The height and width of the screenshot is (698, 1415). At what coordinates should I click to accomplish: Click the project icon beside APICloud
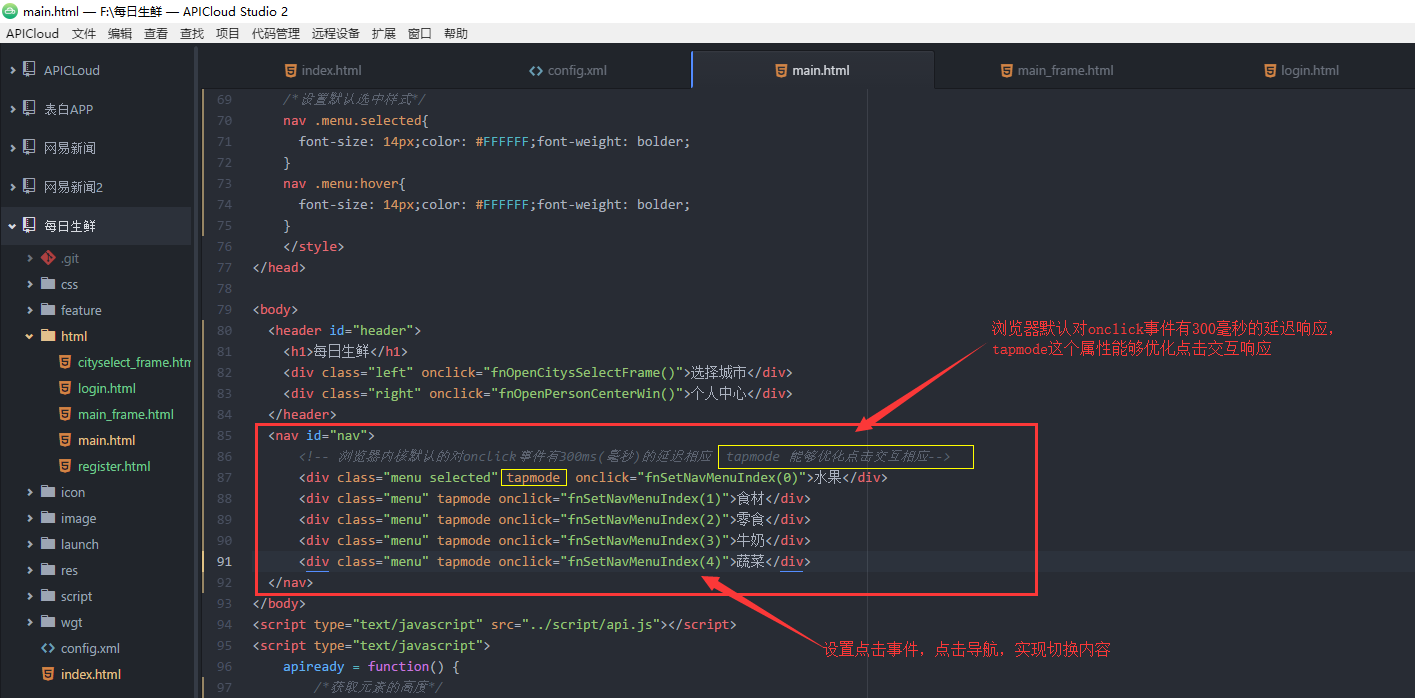click(x=28, y=70)
